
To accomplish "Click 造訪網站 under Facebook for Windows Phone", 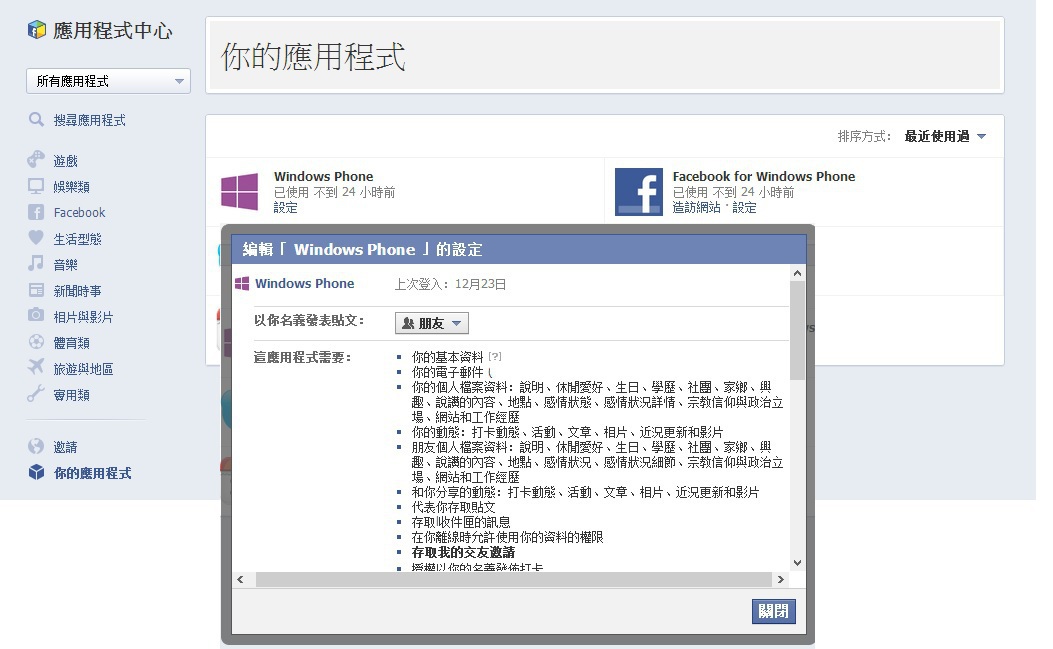I will click(x=696, y=208).
